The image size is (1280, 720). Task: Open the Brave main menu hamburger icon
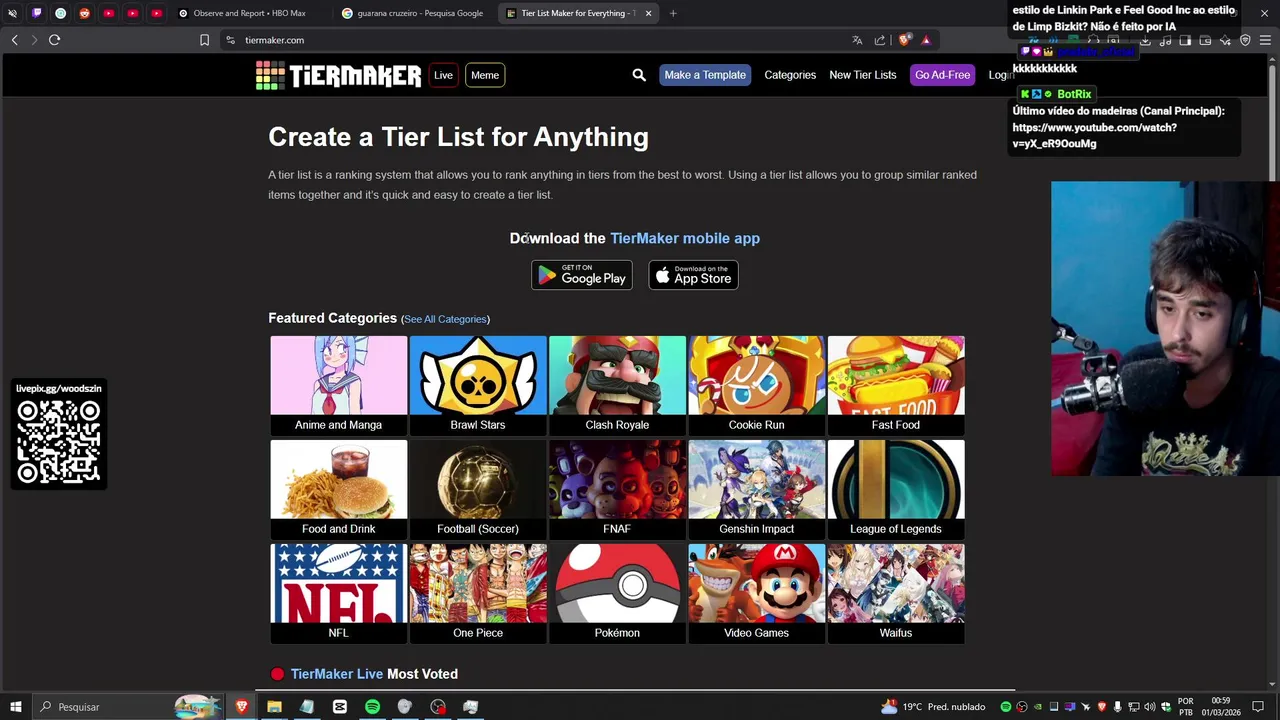[x=1265, y=40]
